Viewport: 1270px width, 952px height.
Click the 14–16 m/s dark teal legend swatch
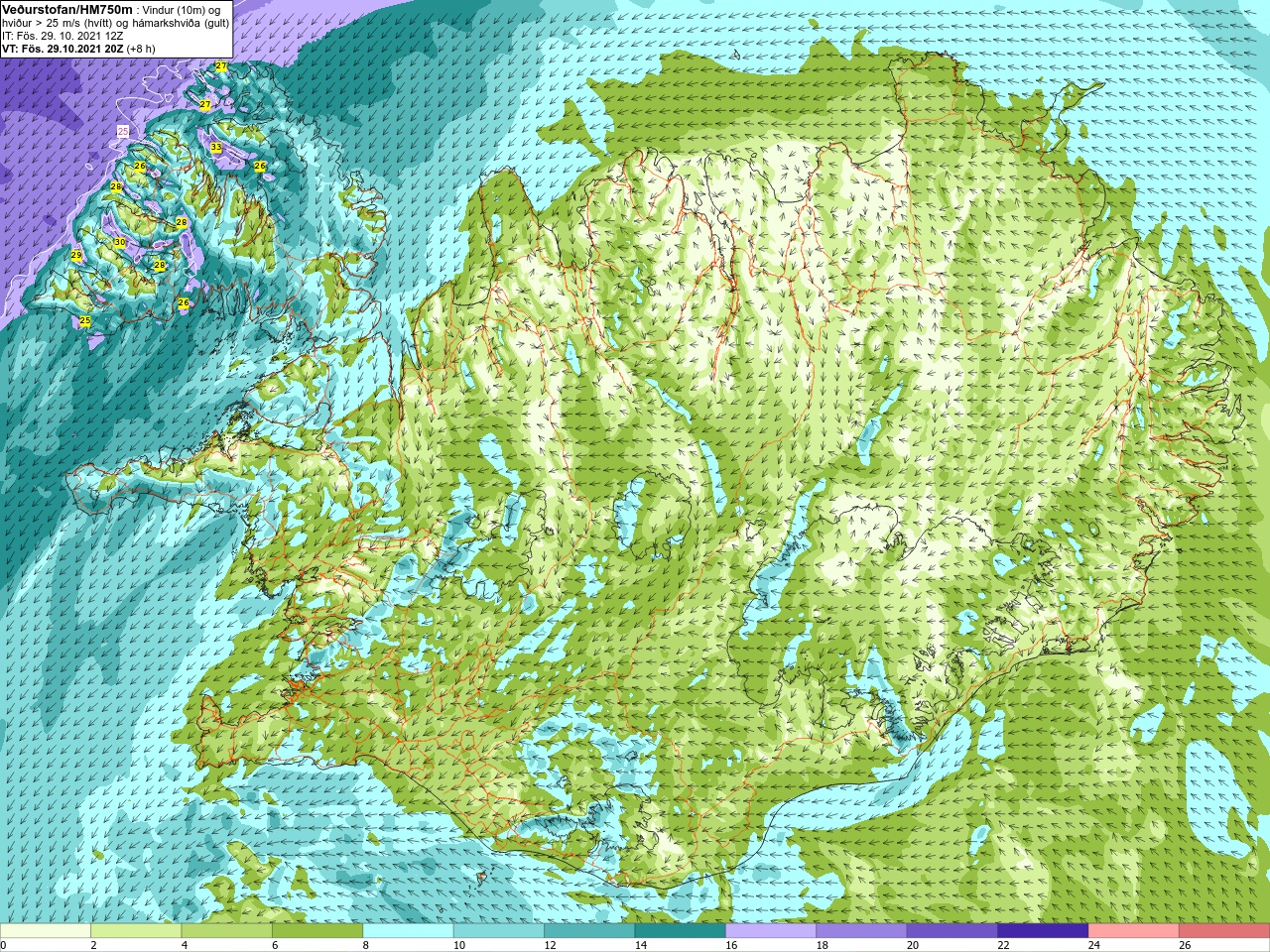[681, 931]
